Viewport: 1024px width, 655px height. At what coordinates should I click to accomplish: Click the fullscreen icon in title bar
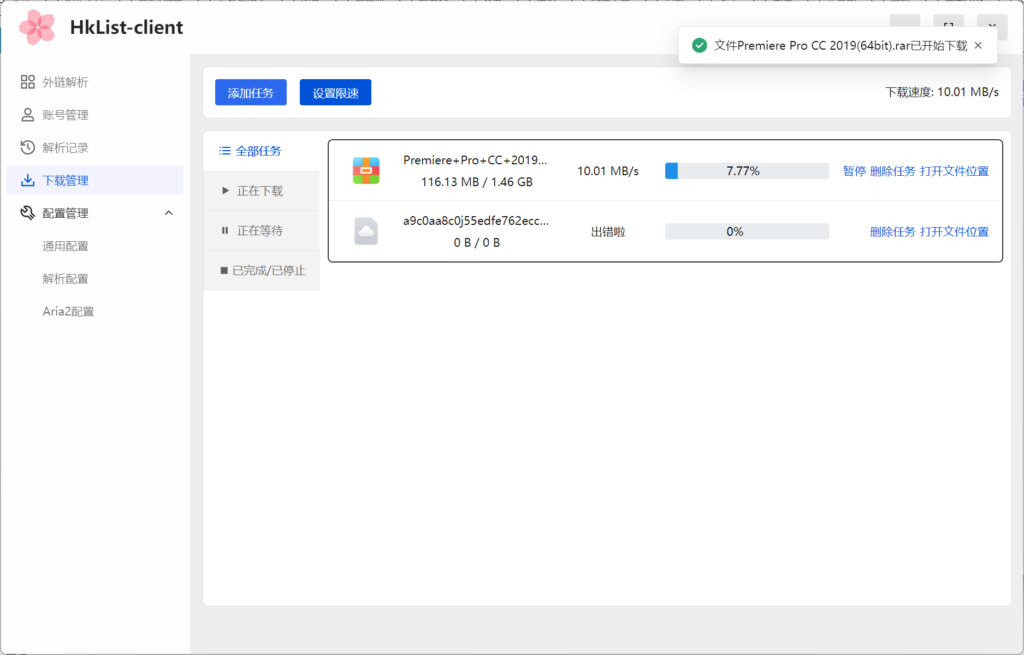click(x=948, y=27)
